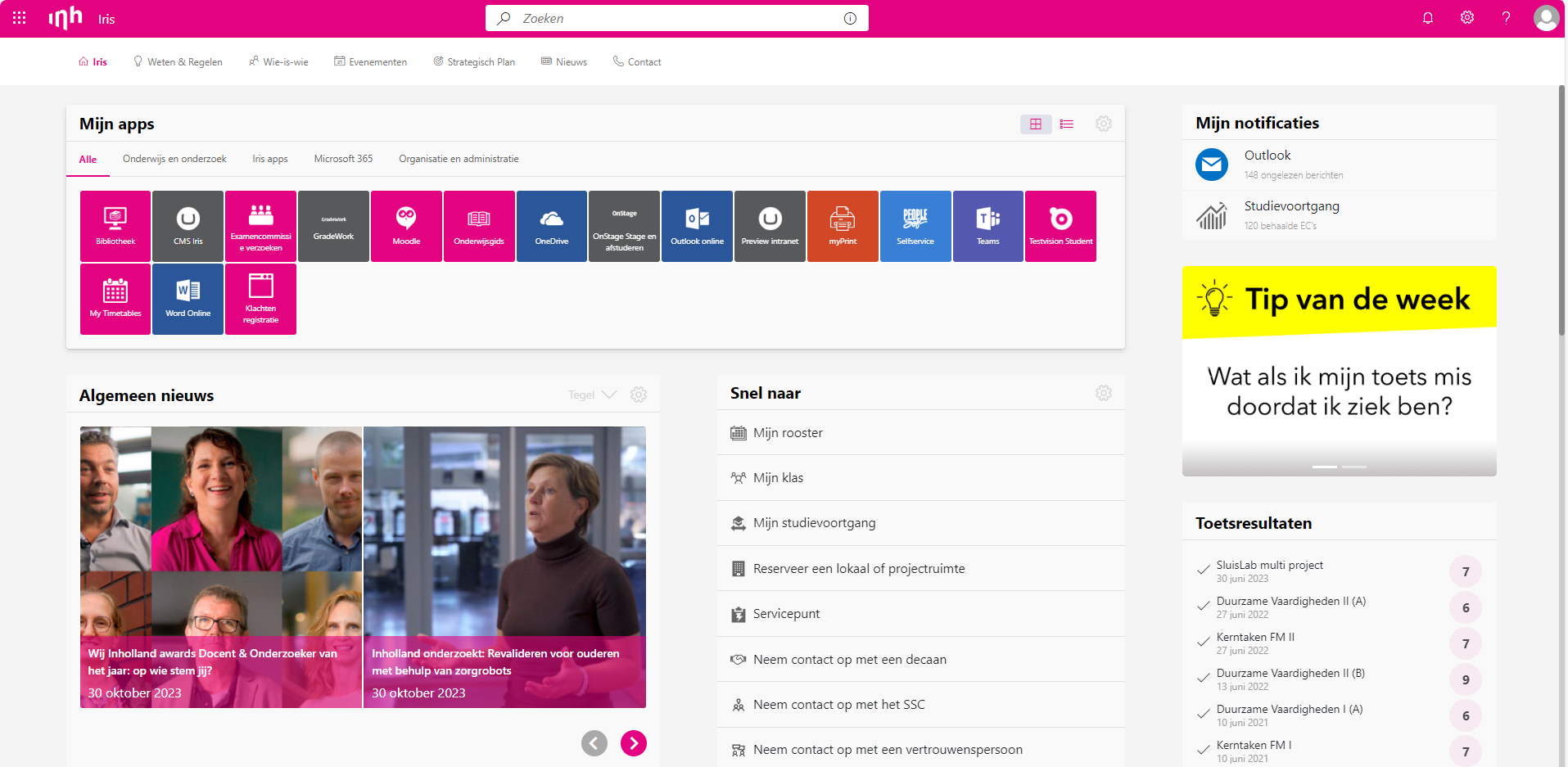1568x767 pixels.
Task: Open the Strategisch Plan menu item
Action: pos(474,61)
